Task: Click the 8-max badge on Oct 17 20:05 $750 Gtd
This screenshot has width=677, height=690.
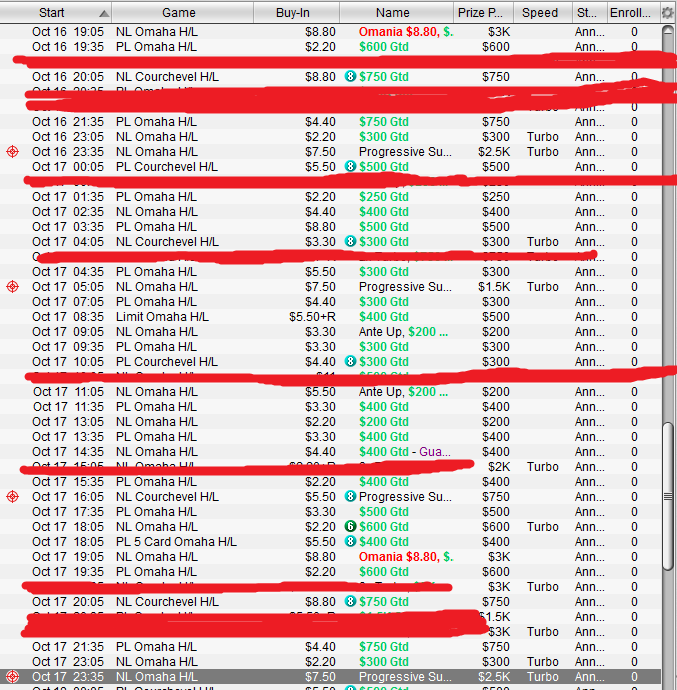Action: (350, 602)
